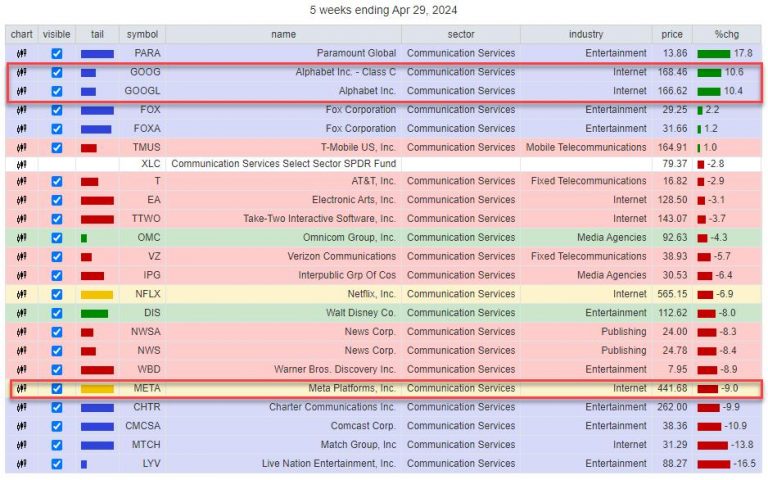Disable visibility checkbox for WBD row
This screenshot has height=480, width=768.
coord(57,370)
